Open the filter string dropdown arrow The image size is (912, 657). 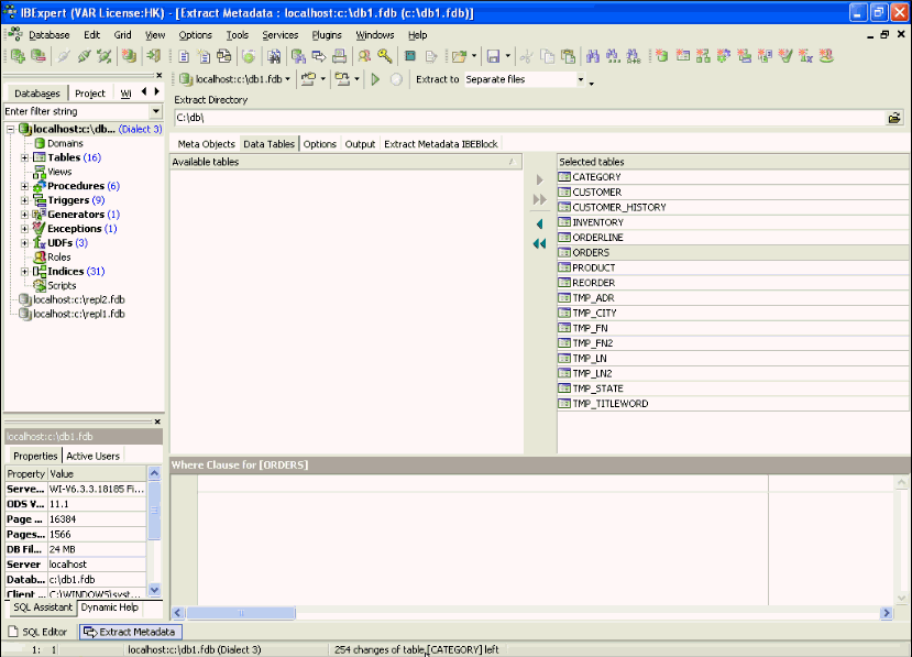pyautogui.click(x=155, y=112)
